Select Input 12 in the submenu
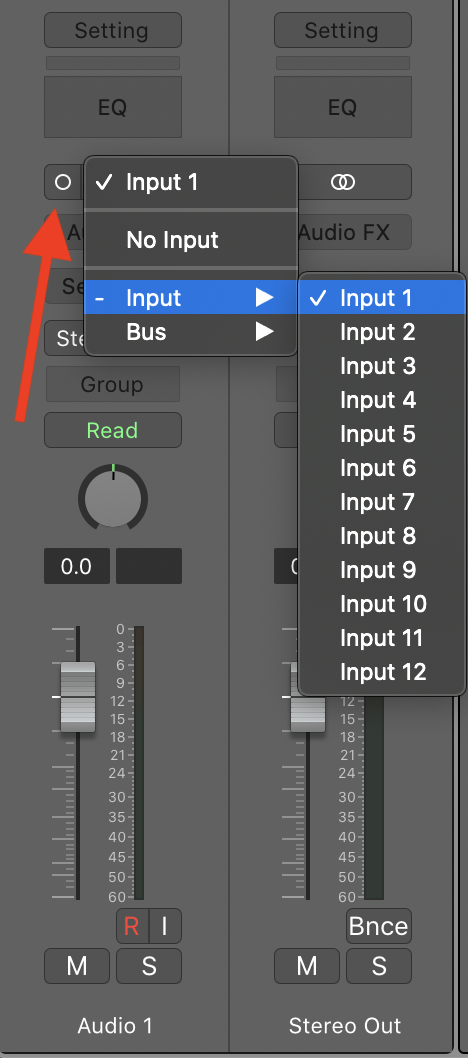This screenshot has height=1058, width=468. click(382, 672)
